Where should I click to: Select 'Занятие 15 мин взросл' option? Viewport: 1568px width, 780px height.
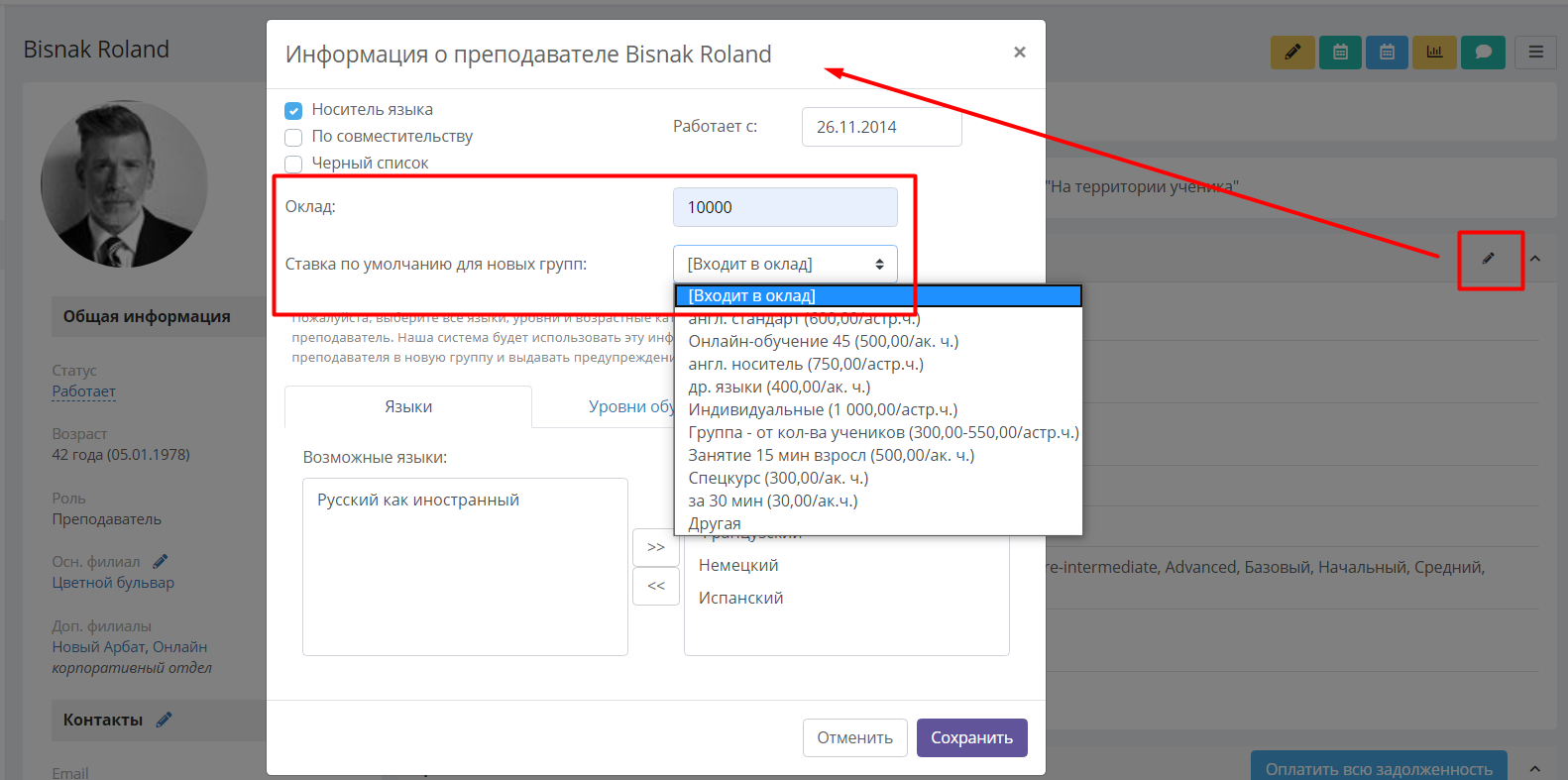click(x=878, y=455)
